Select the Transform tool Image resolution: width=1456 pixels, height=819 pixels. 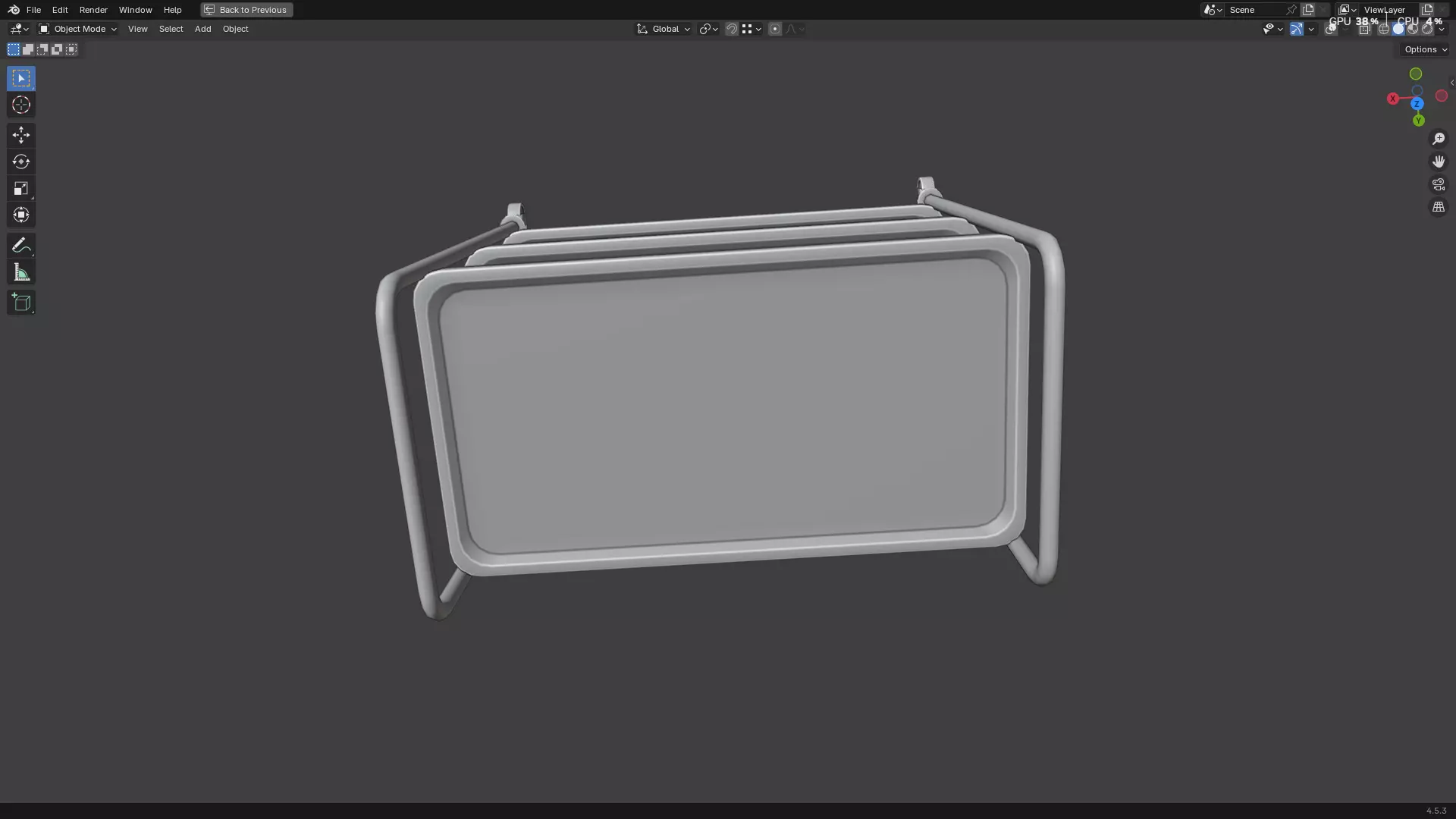(21, 215)
